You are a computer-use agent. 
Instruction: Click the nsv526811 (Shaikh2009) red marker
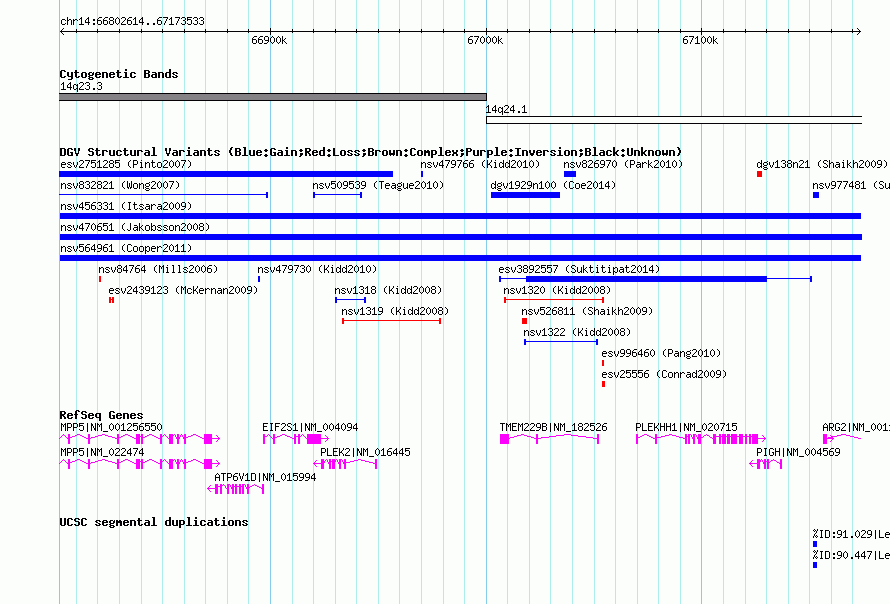524,321
